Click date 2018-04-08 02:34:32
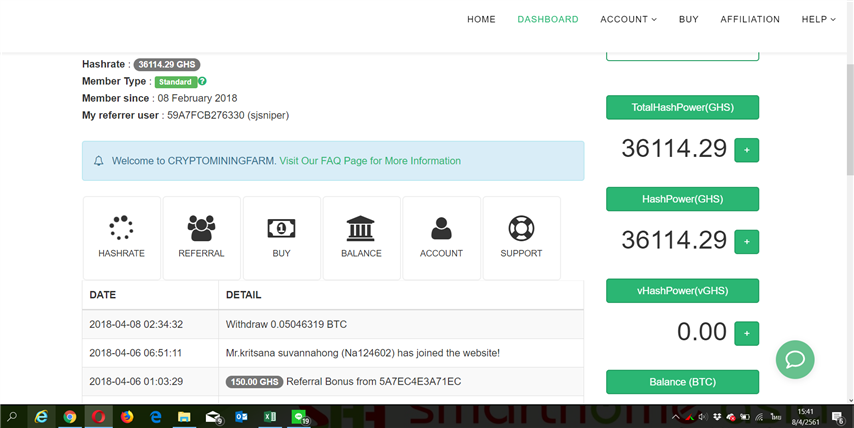 point(136,324)
